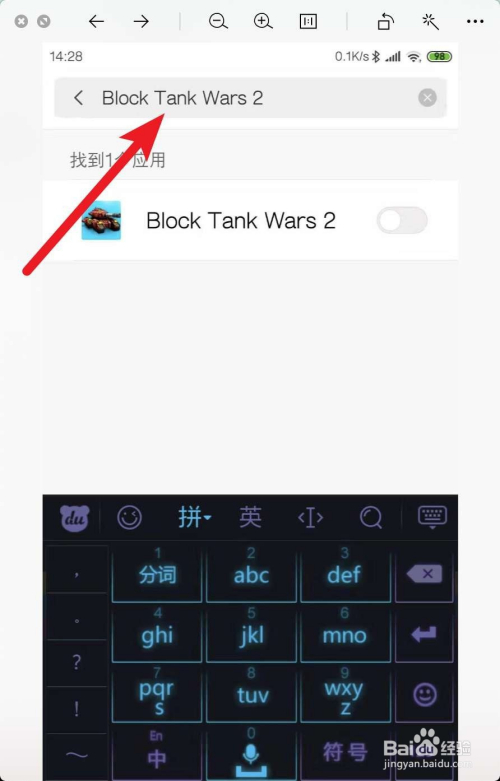Collapse the keyboard with the hide icon
The height and width of the screenshot is (781, 500).
432,518
